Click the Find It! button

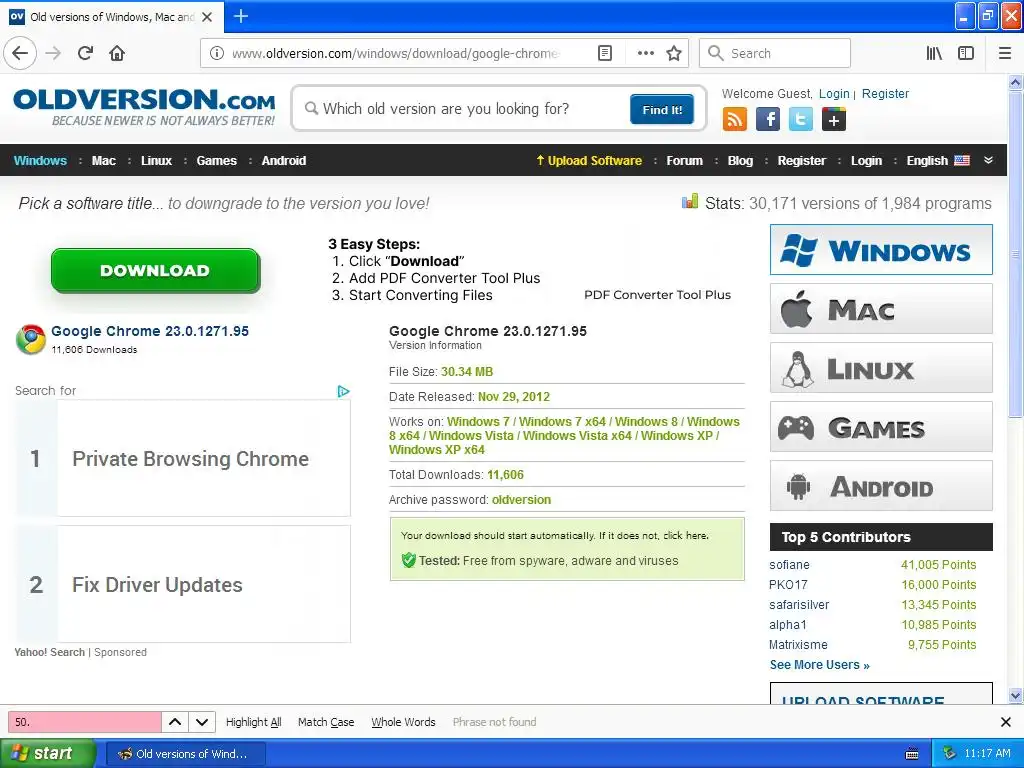(x=662, y=109)
